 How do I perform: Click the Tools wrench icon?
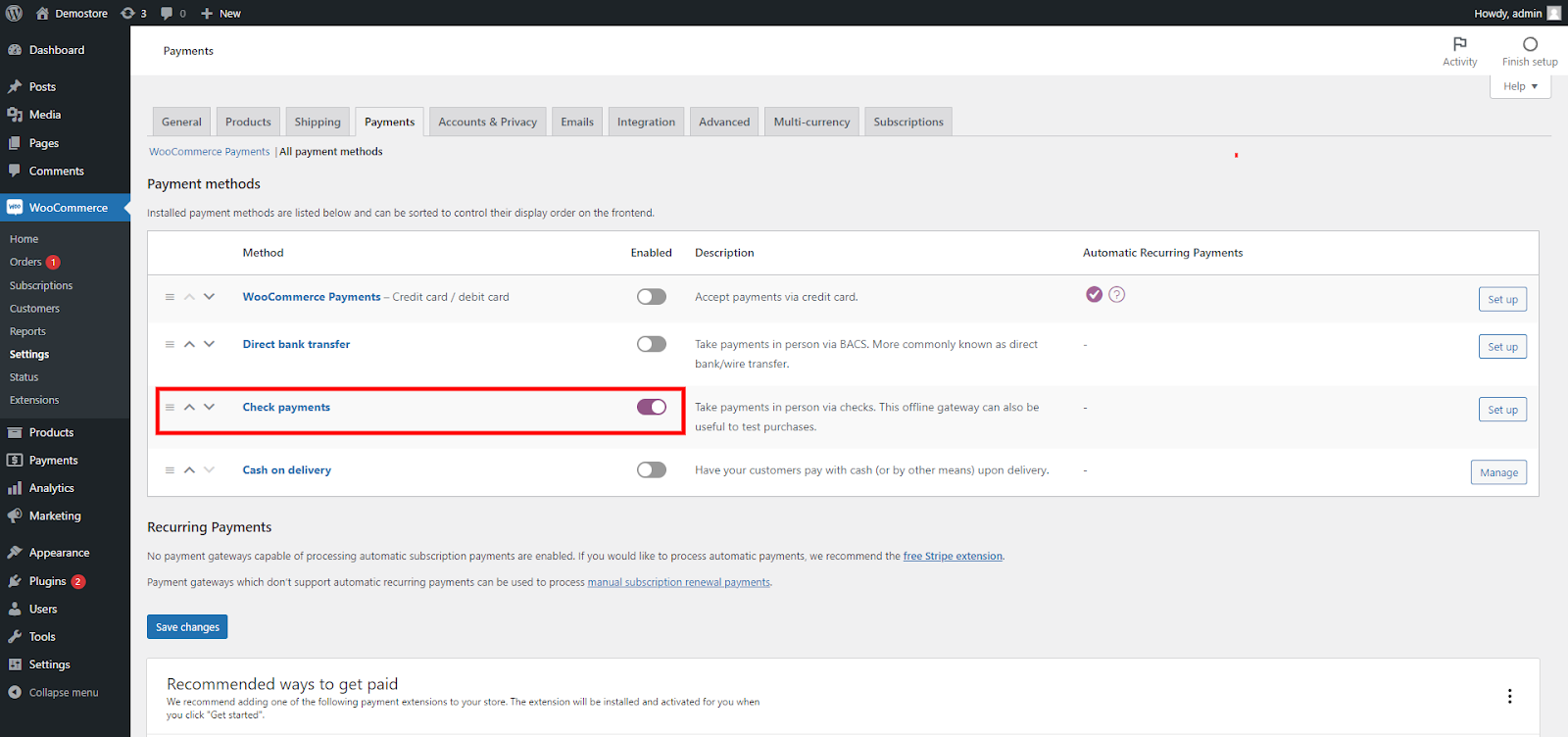15,636
